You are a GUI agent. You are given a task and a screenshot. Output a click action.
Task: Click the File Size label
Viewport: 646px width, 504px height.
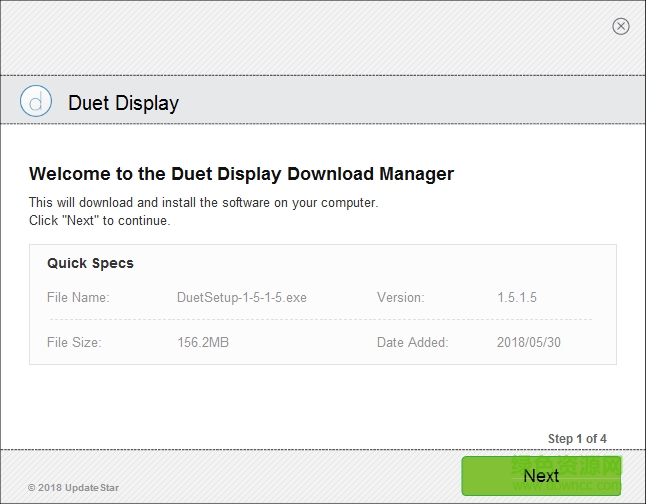tap(74, 342)
